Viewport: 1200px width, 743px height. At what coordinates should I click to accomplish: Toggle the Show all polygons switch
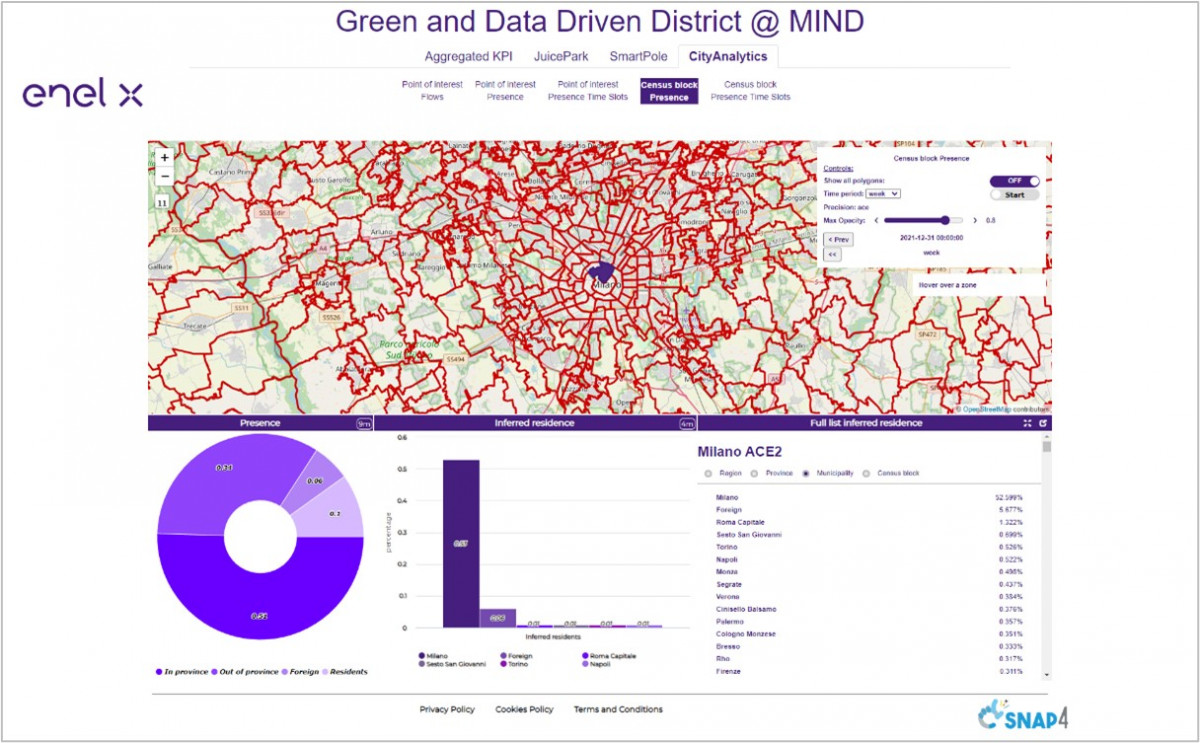pyautogui.click(x=1014, y=181)
